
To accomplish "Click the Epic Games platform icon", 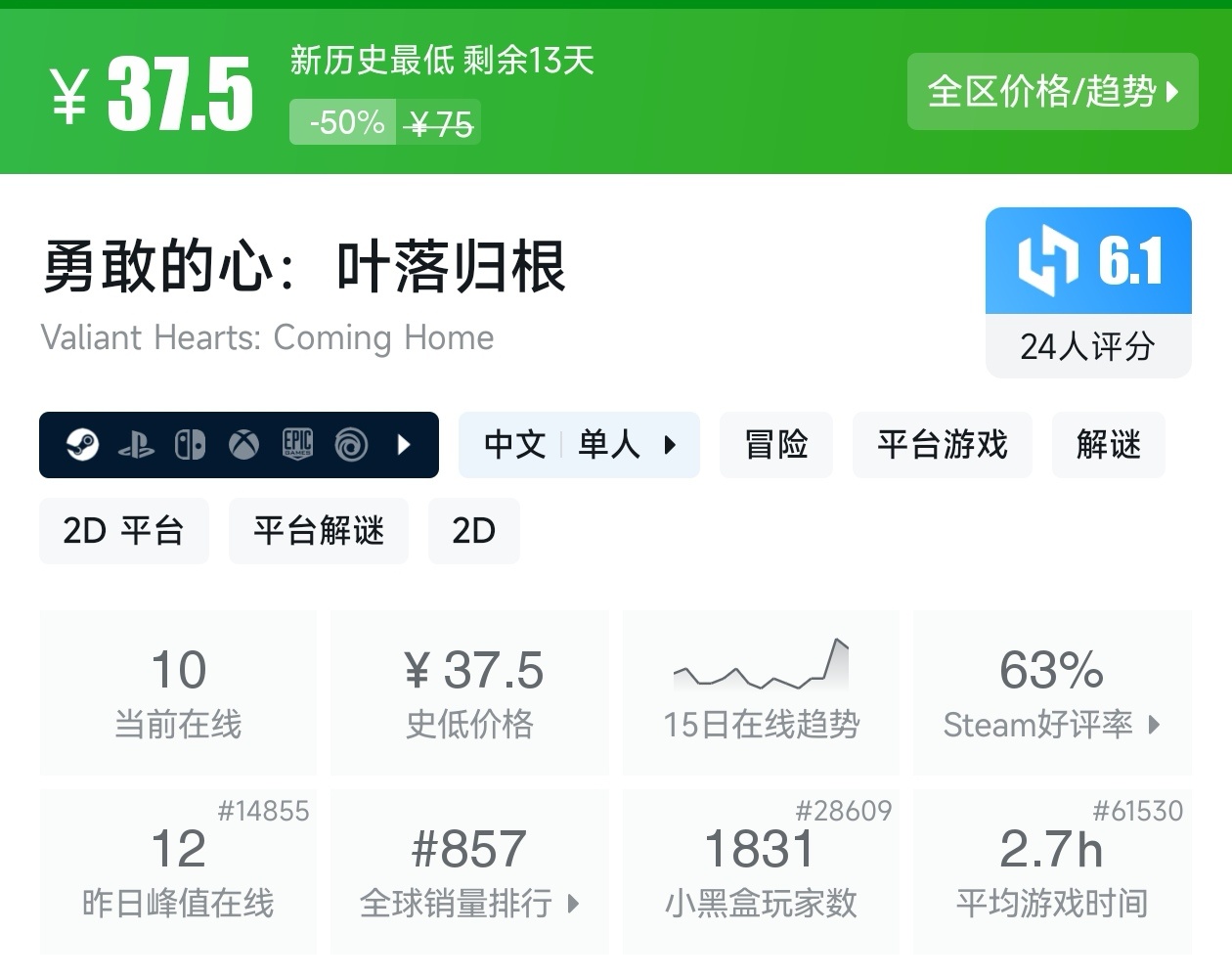I will 296,446.
